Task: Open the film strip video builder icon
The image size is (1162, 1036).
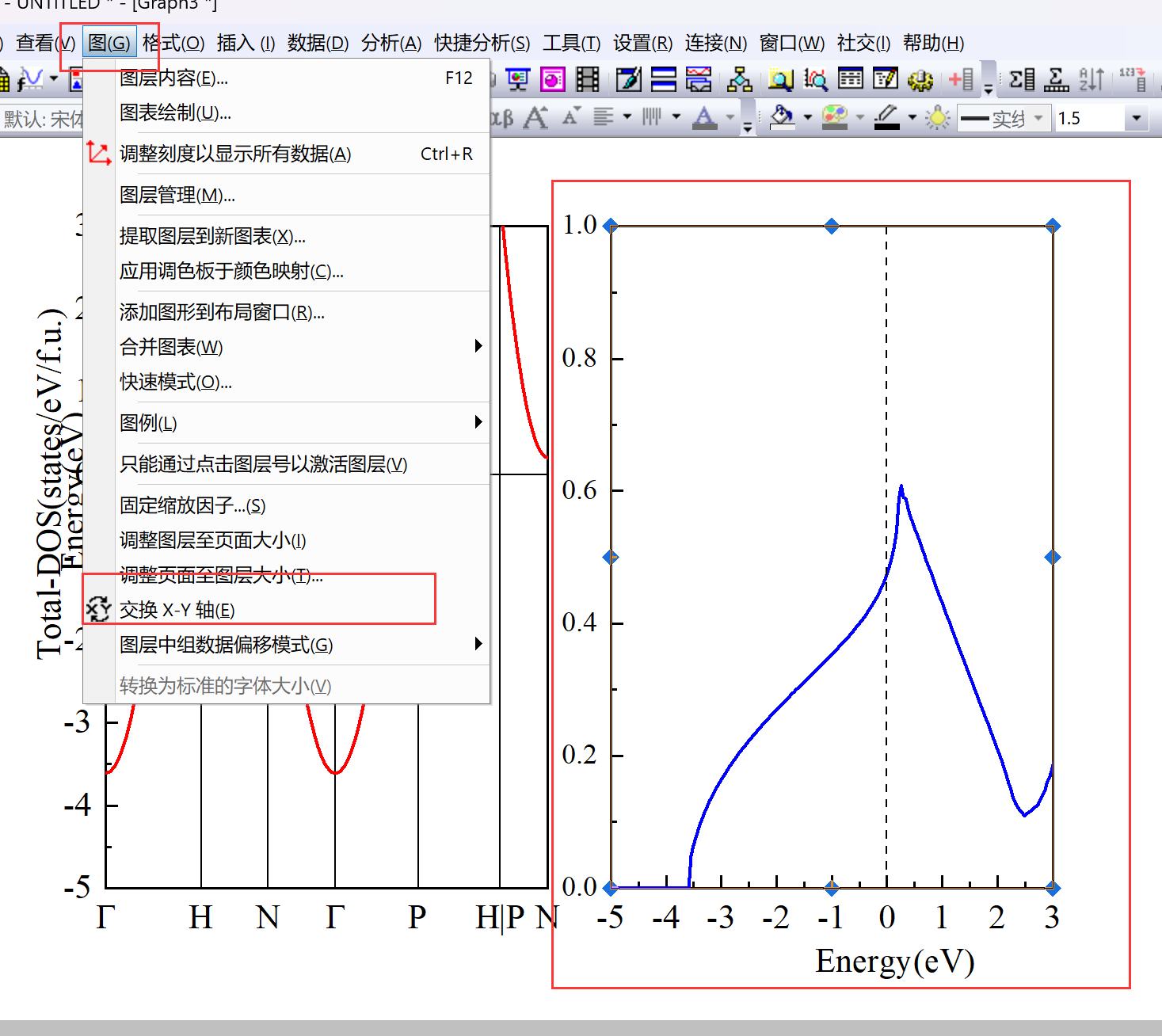Action: click(x=588, y=79)
